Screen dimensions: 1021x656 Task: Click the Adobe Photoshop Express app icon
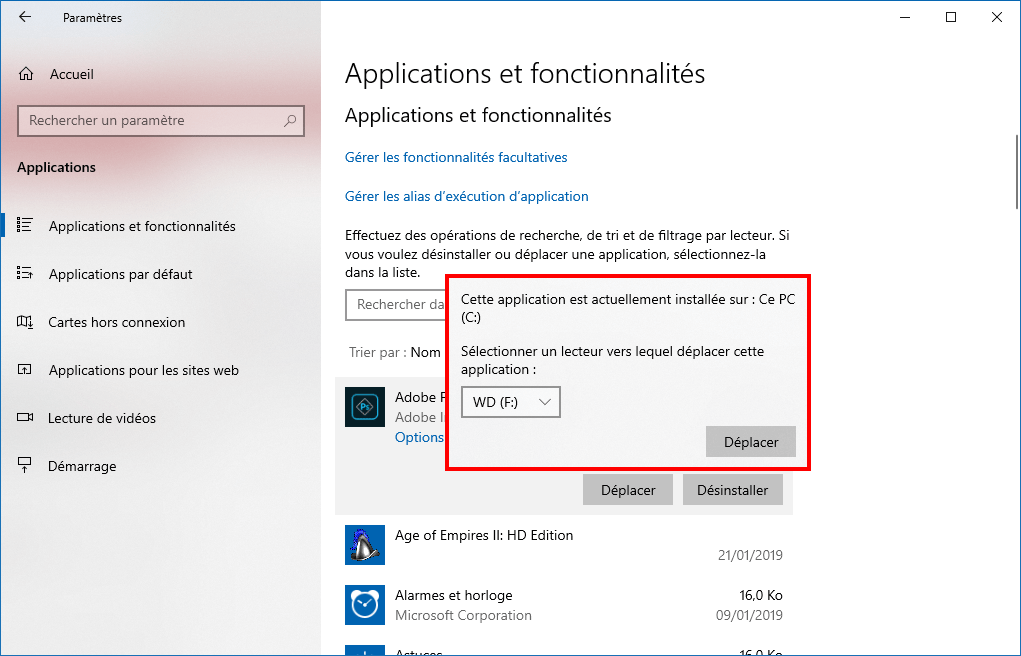coord(365,407)
